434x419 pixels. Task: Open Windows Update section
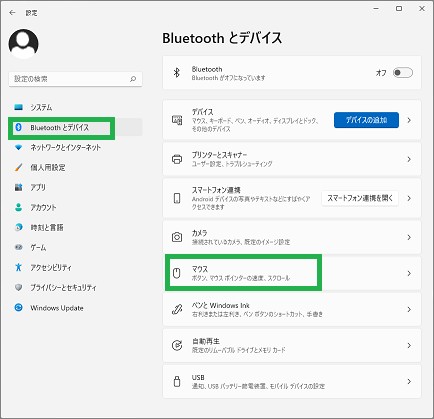tap(76, 307)
